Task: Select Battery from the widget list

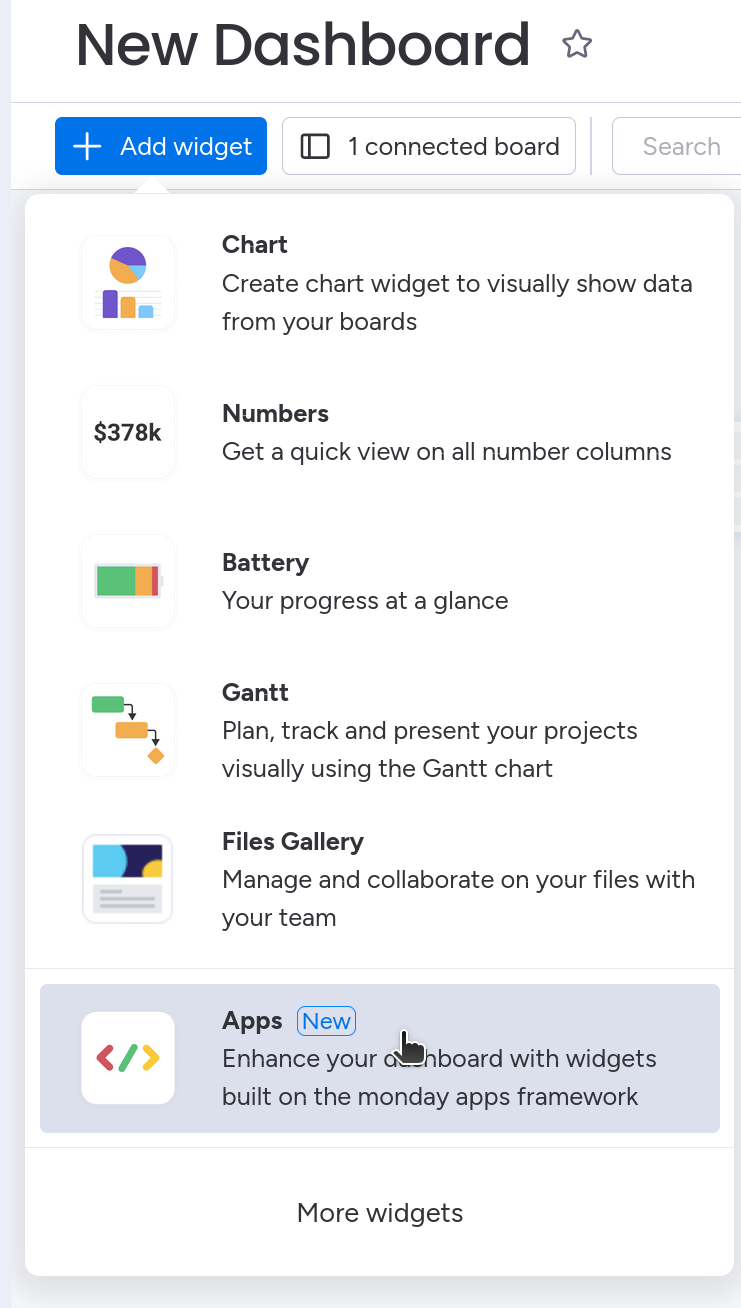Action: 265,563
